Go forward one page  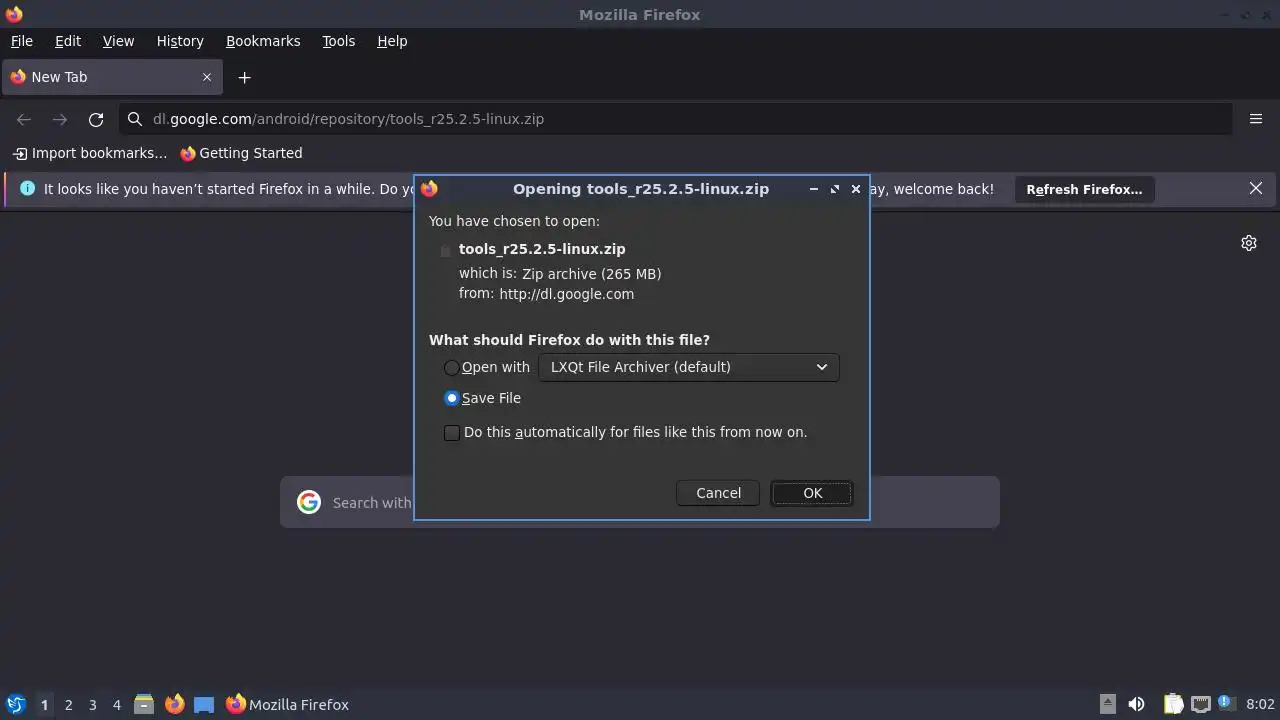[60, 119]
